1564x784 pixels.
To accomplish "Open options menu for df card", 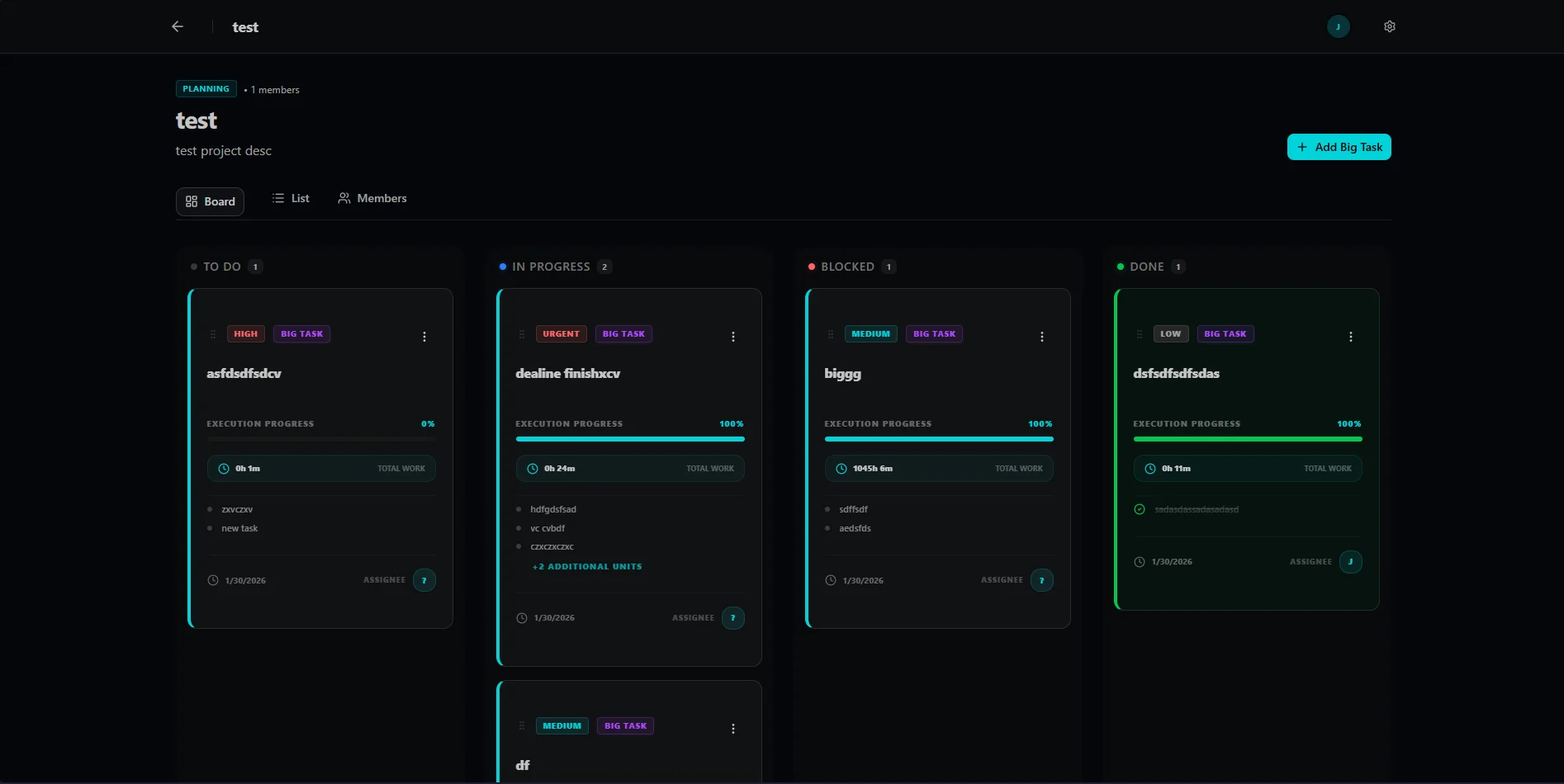I will point(733,729).
